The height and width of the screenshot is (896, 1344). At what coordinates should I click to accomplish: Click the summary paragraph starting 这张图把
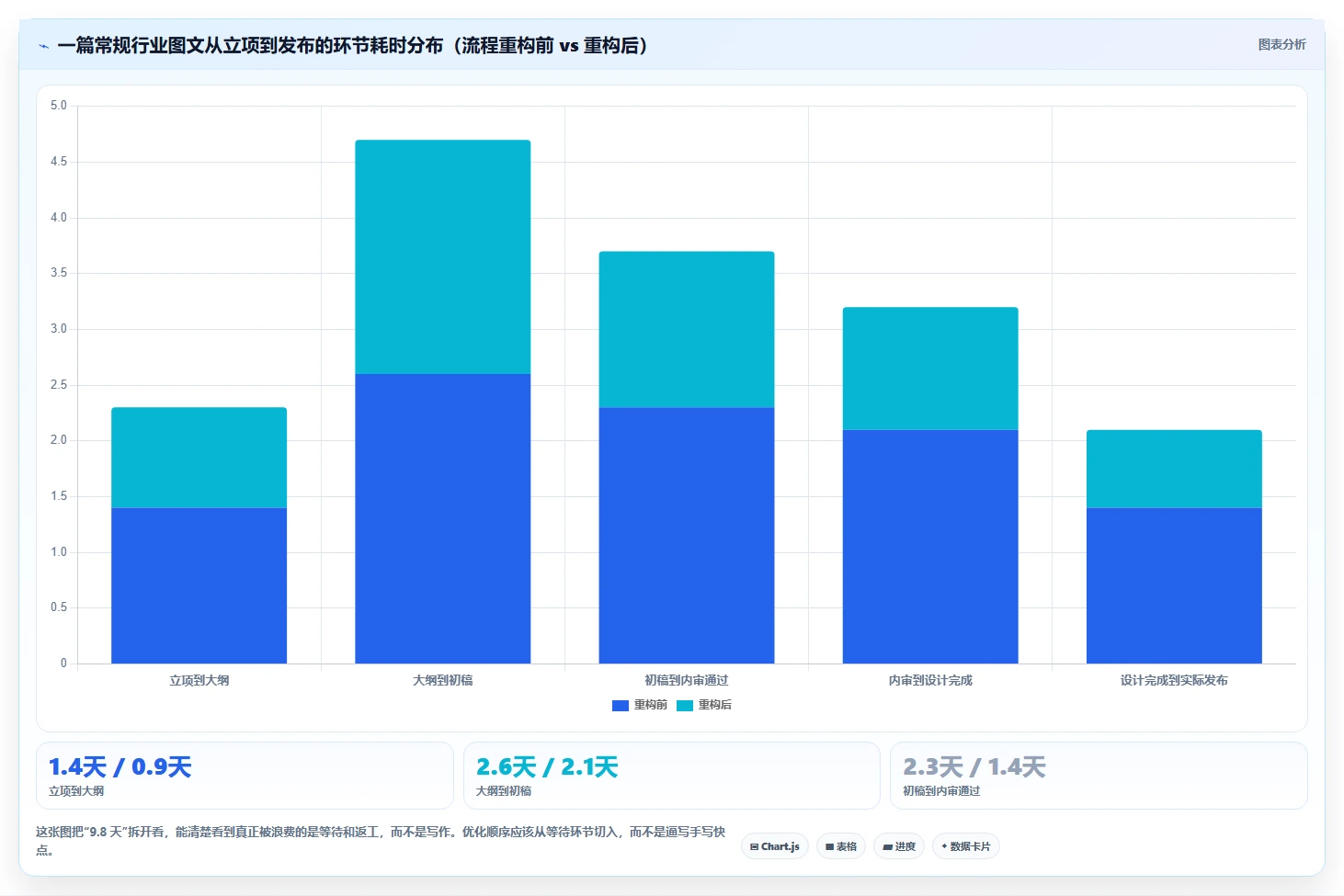pos(381,840)
